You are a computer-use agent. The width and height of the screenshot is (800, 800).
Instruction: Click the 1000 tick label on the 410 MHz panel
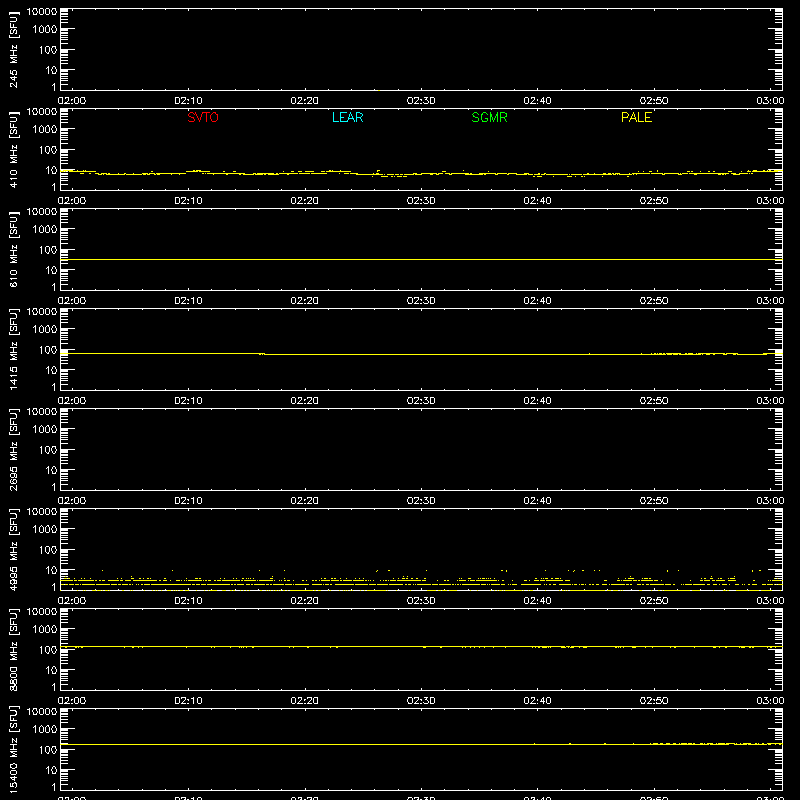point(45,130)
